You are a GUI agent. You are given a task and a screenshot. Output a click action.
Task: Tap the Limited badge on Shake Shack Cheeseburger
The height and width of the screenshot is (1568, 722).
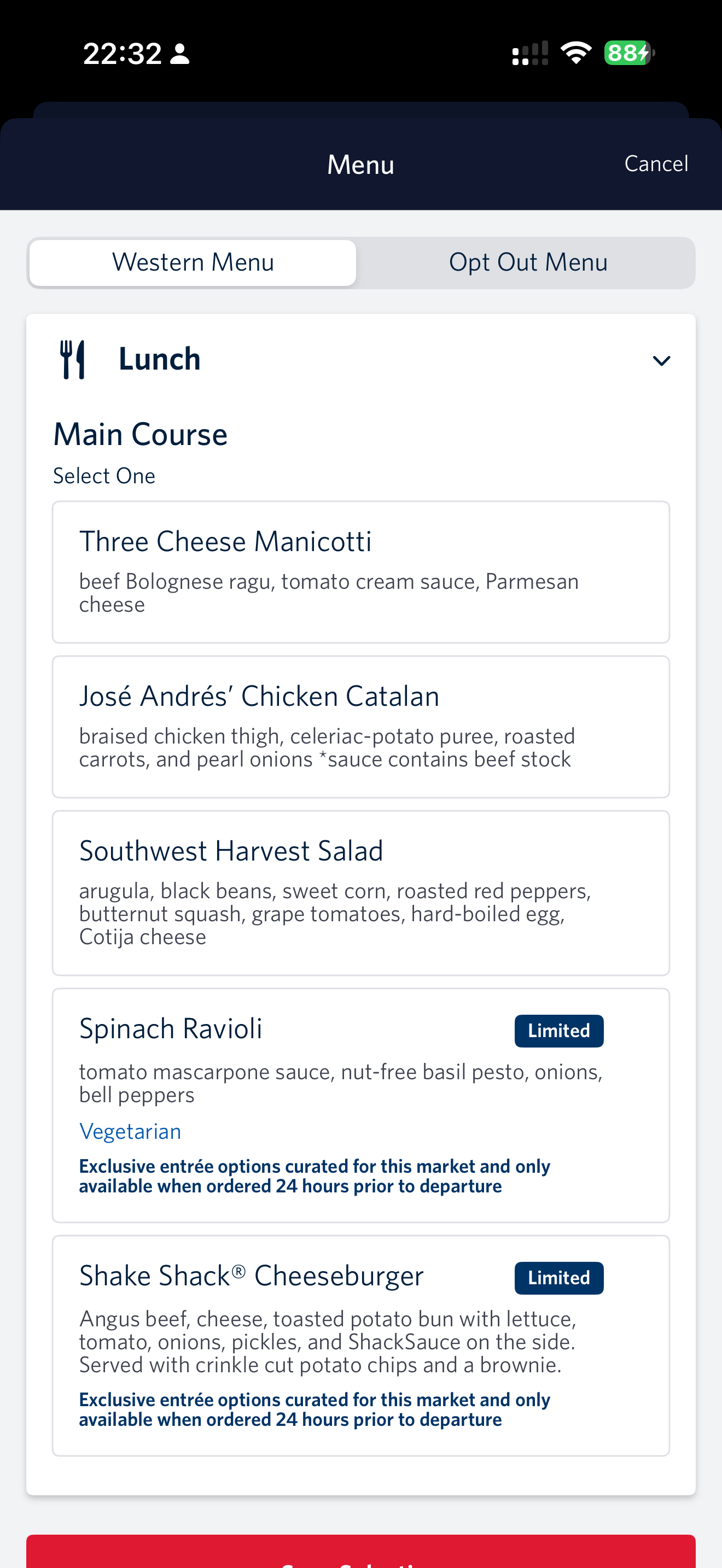tap(558, 1278)
